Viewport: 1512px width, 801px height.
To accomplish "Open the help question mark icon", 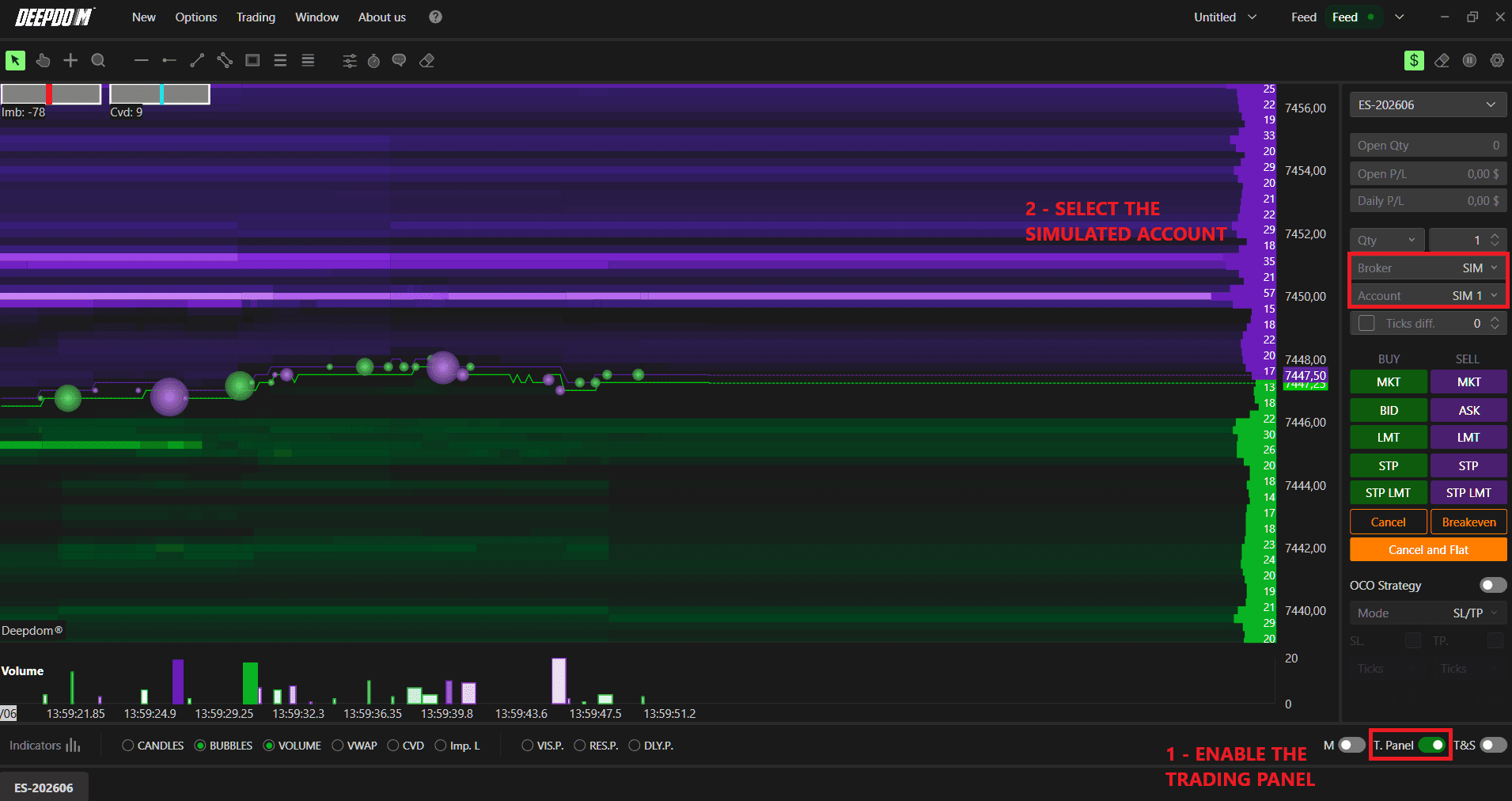I will [x=435, y=17].
